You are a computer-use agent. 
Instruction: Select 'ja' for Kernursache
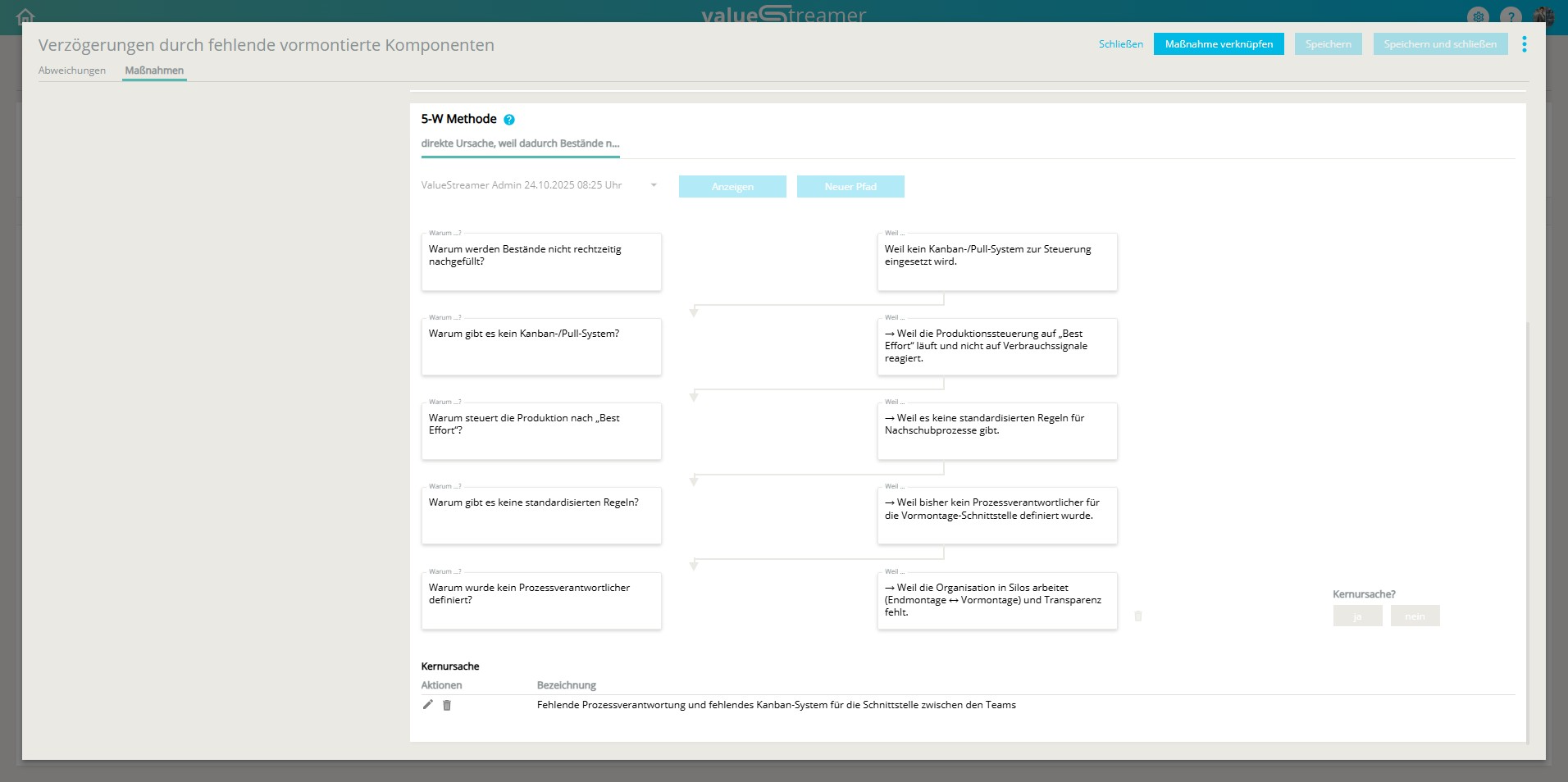coord(1357,616)
